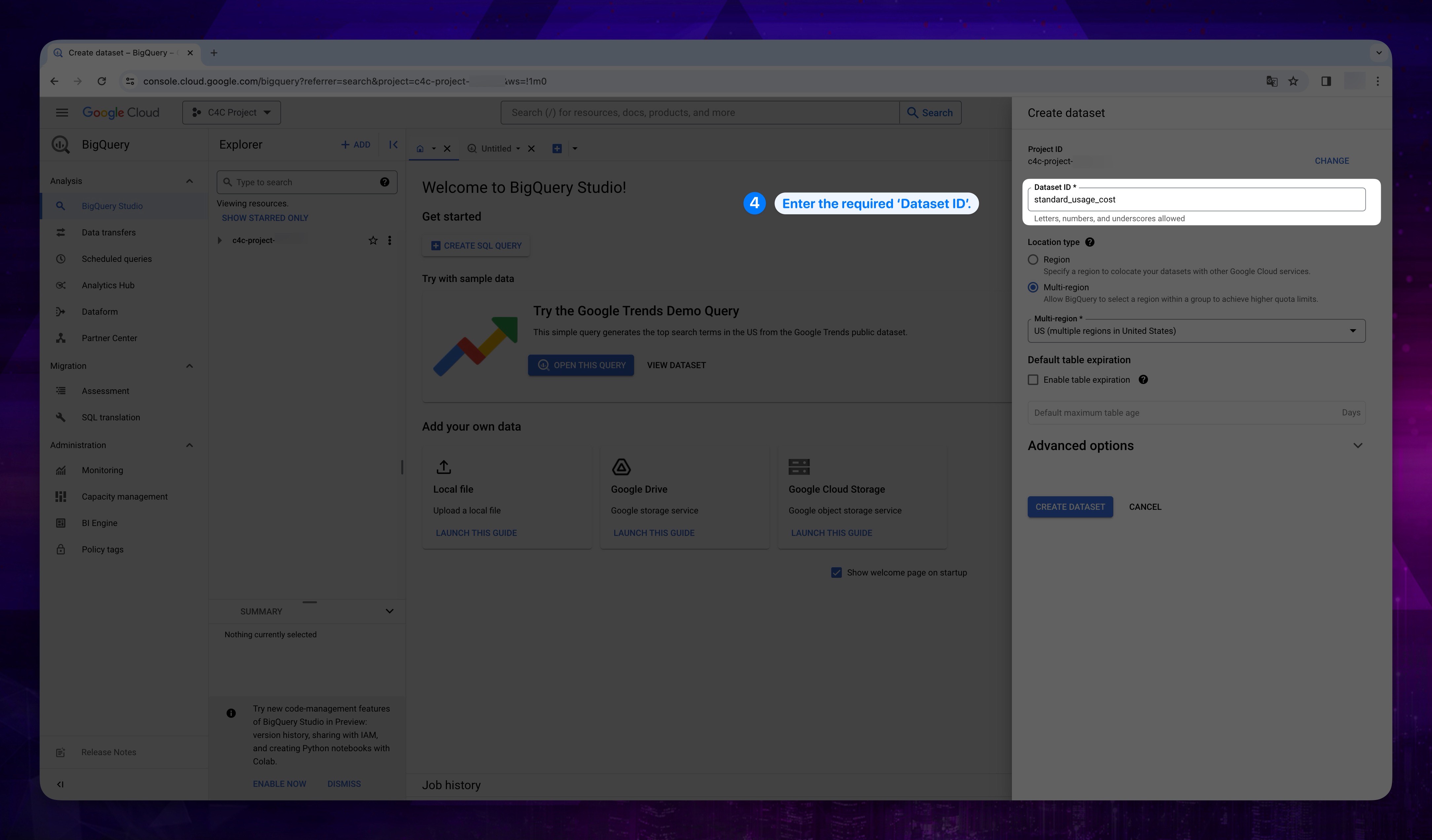Click Enable table expiration help icon
Image resolution: width=1432 pixels, height=840 pixels.
(x=1143, y=380)
